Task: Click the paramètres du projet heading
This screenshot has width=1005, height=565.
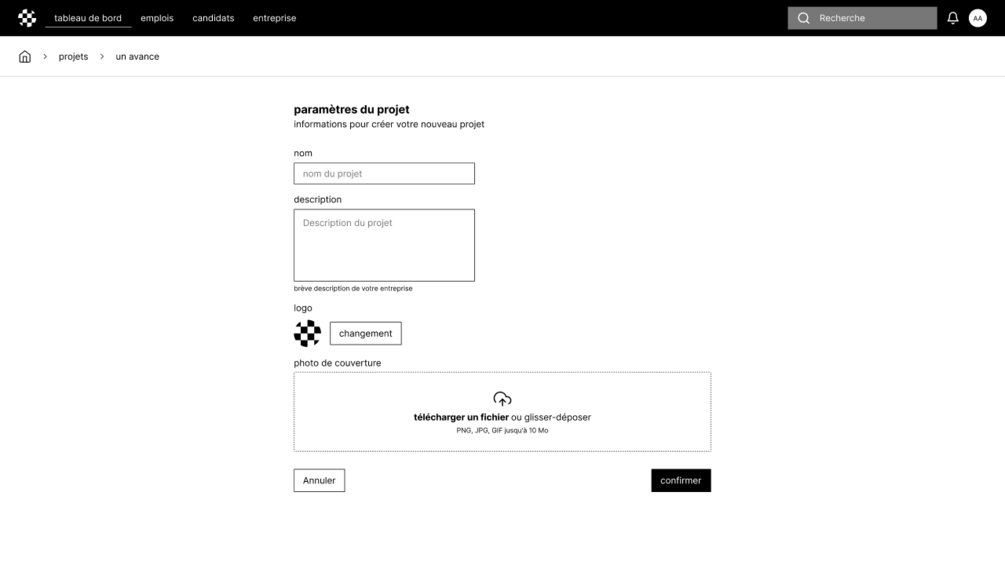Action: [351, 110]
